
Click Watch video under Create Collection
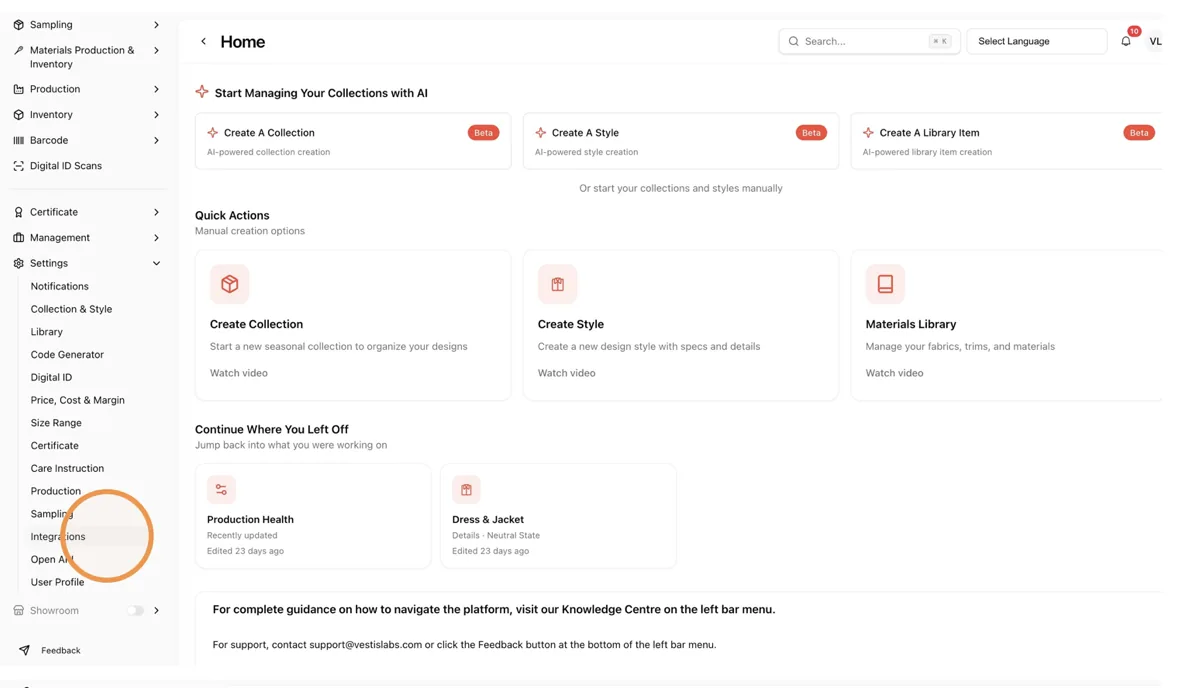[x=239, y=373]
